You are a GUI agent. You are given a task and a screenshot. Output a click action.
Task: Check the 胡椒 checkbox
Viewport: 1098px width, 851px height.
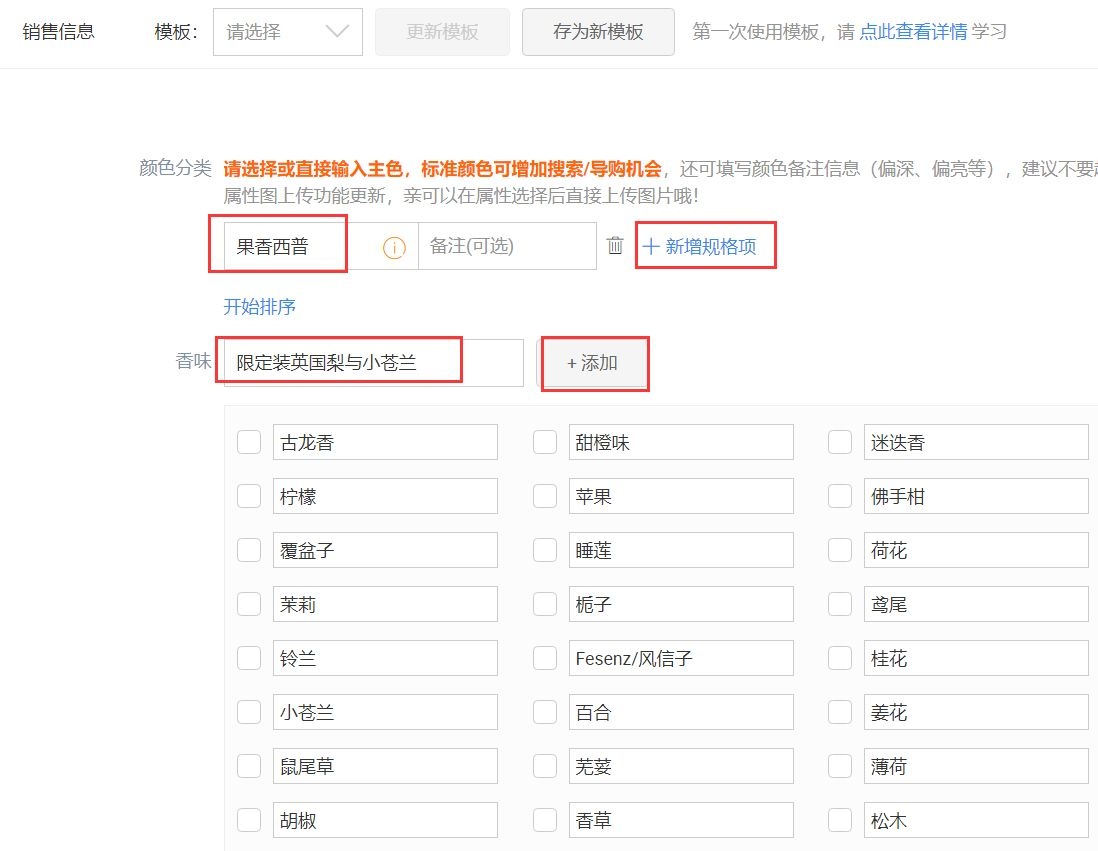coord(249,819)
